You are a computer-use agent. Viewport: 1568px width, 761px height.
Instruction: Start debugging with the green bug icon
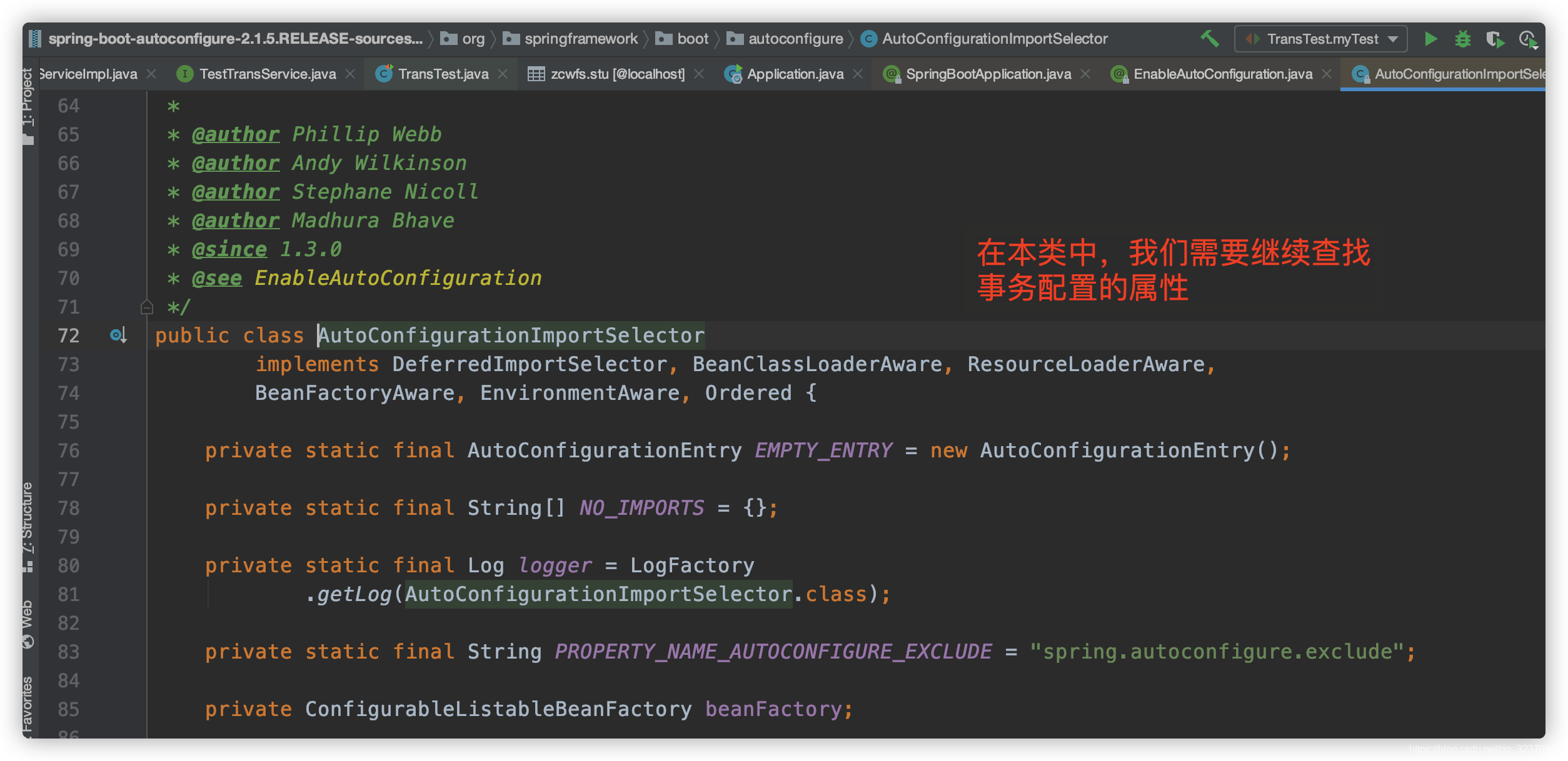(1462, 39)
